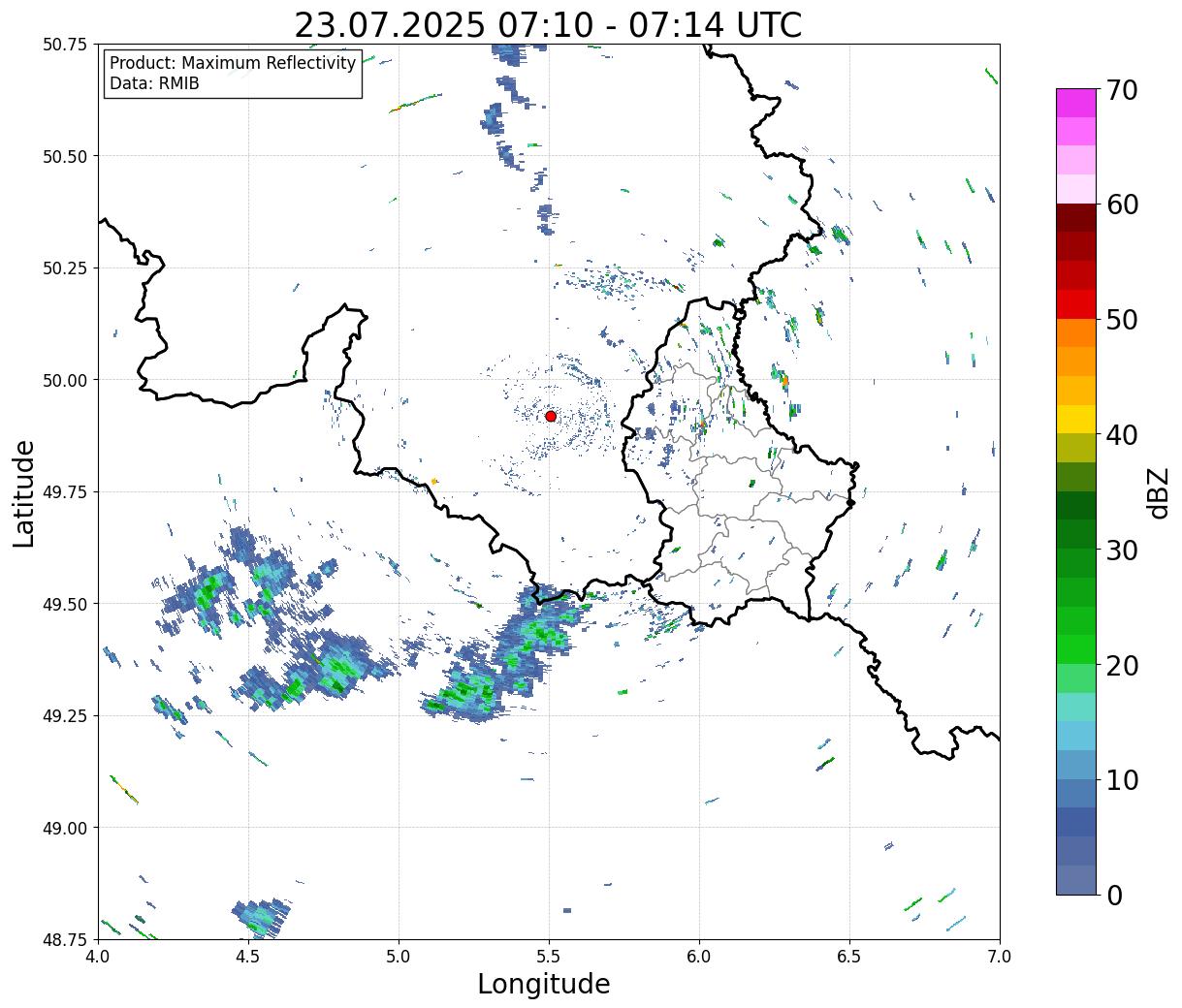1182x1008 pixels.
Task: Click the longitude tick label 4.0
Action: (98, 957)
